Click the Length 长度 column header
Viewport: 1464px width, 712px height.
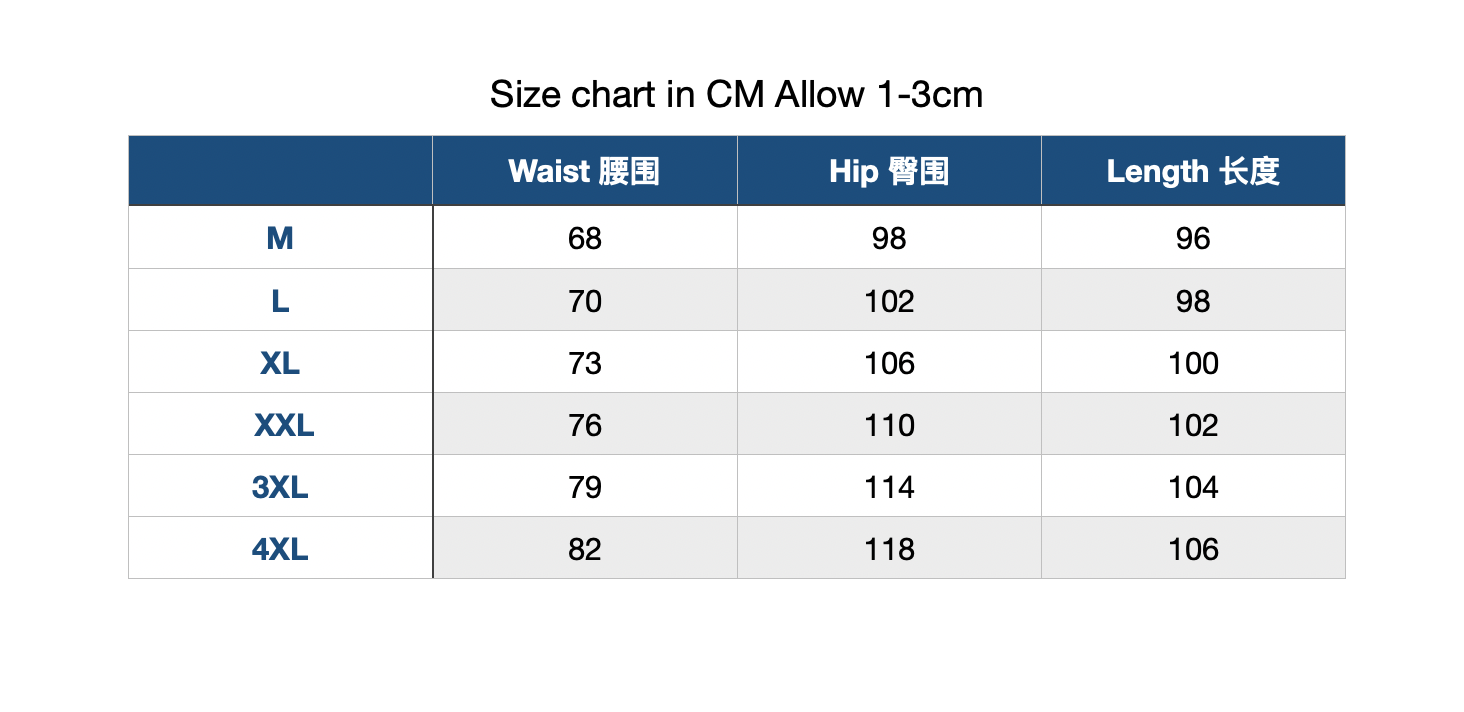point(1193,171)
